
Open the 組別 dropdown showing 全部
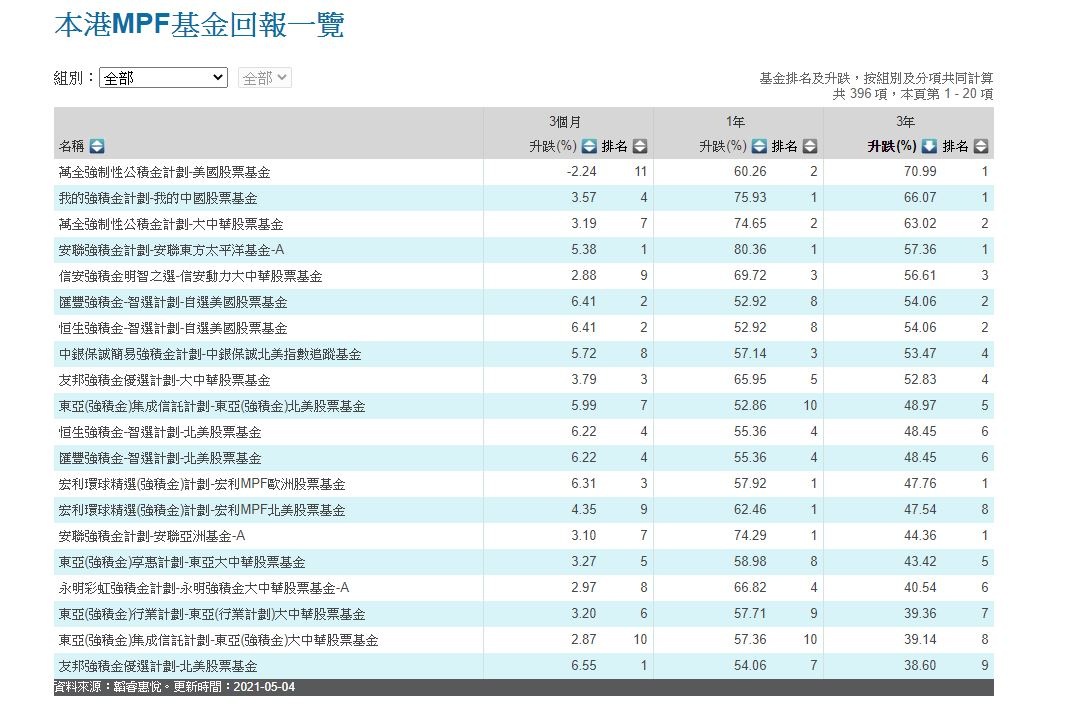tap(164, 77)
